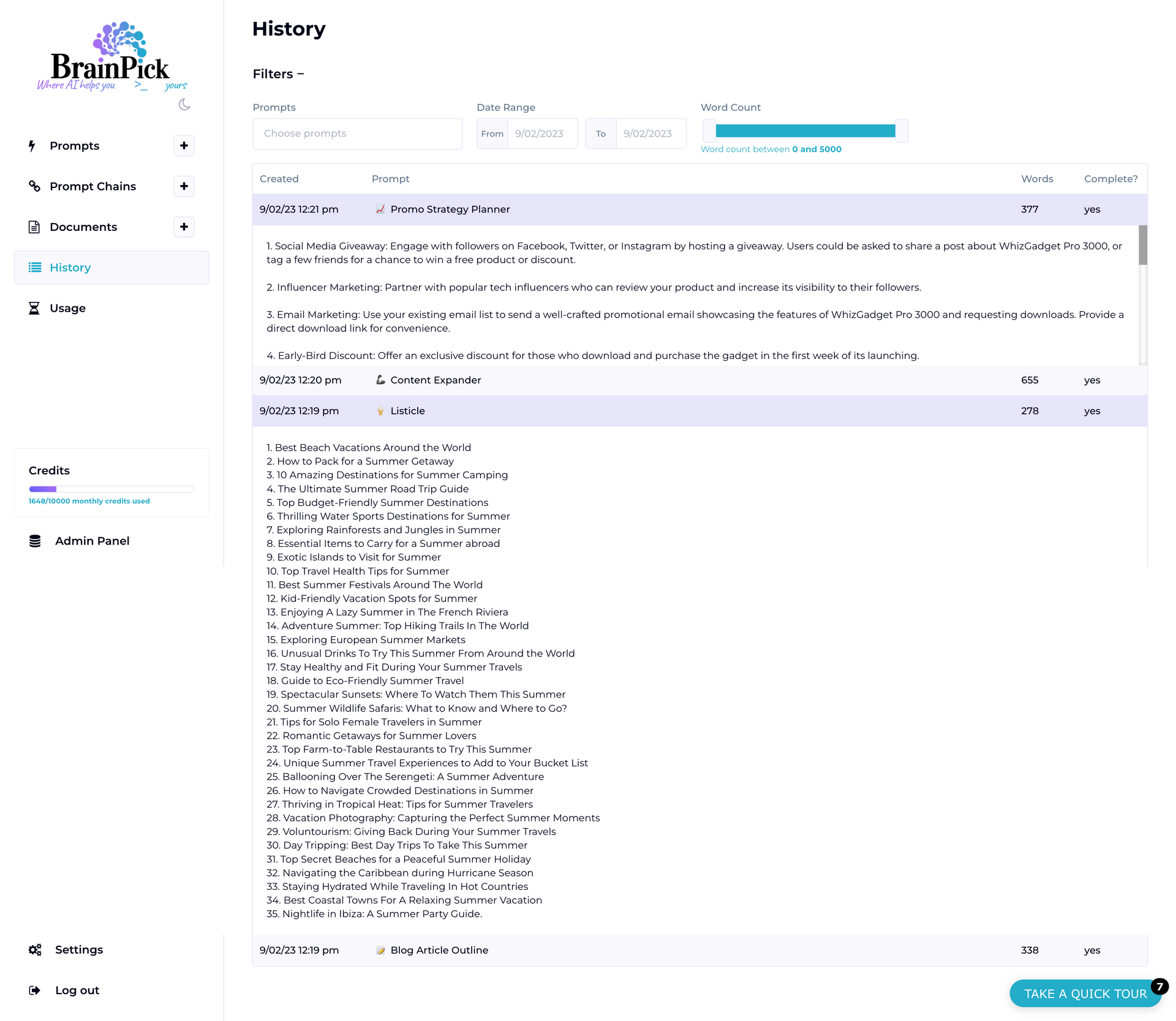Viewport: 1176px width, 1021px height.
Task: Create a new document using plus icon
Action: pos(184,227)
